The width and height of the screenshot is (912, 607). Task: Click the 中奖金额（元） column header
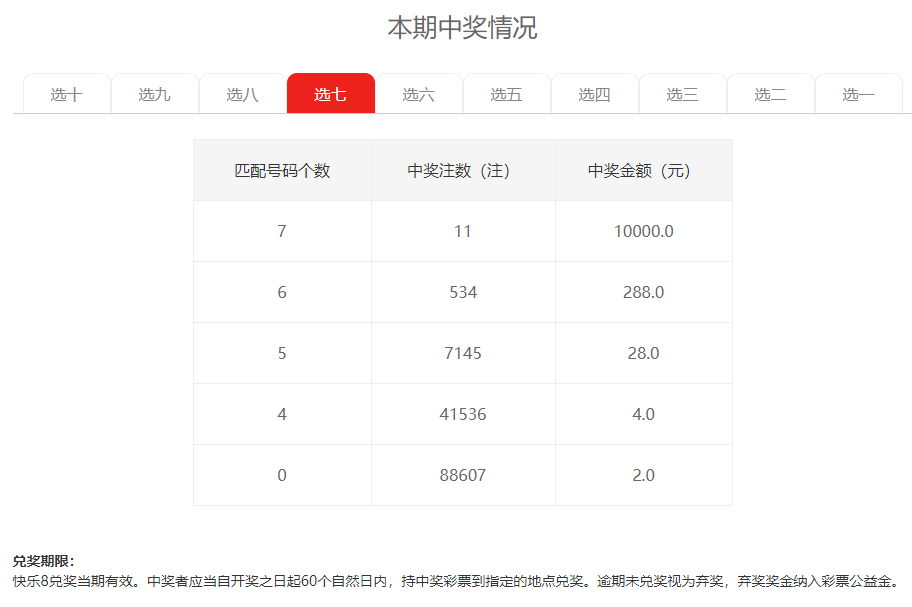643,171
